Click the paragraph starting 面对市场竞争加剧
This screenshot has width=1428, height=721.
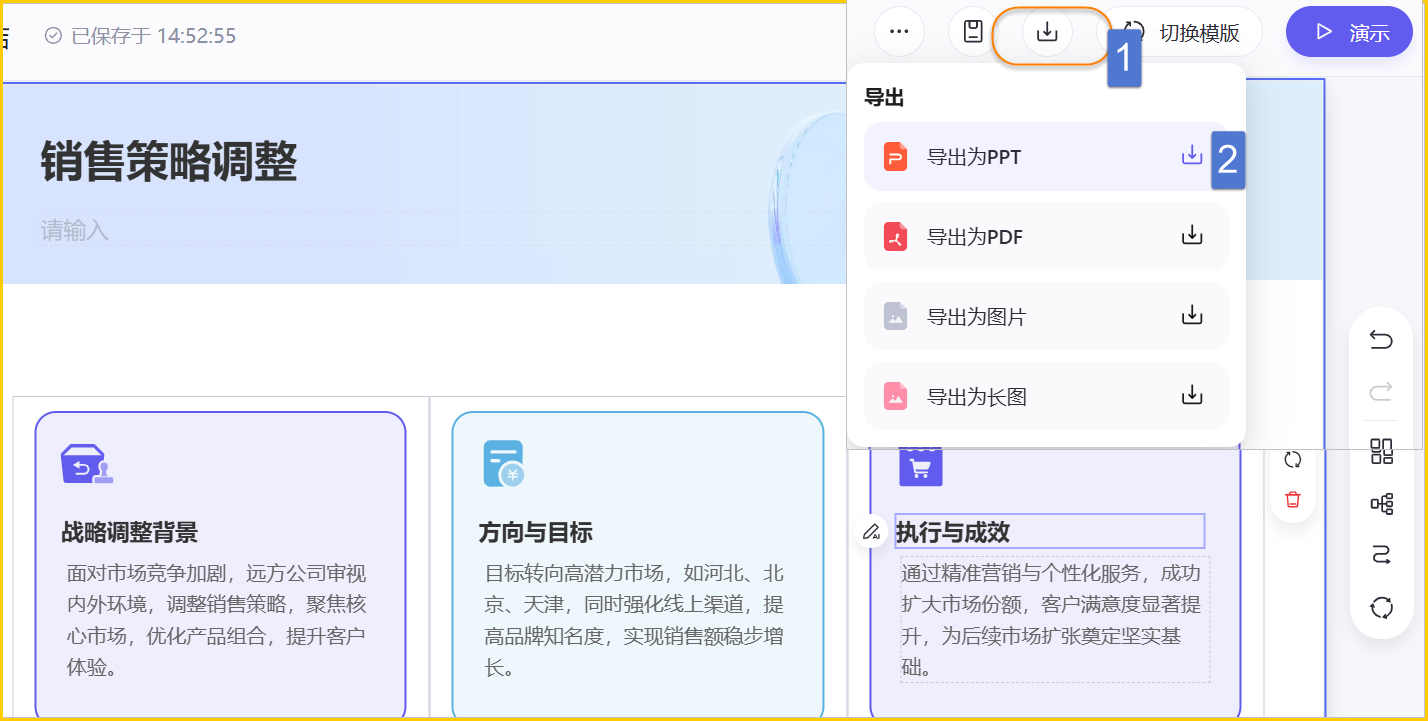(x=217, y=620)
